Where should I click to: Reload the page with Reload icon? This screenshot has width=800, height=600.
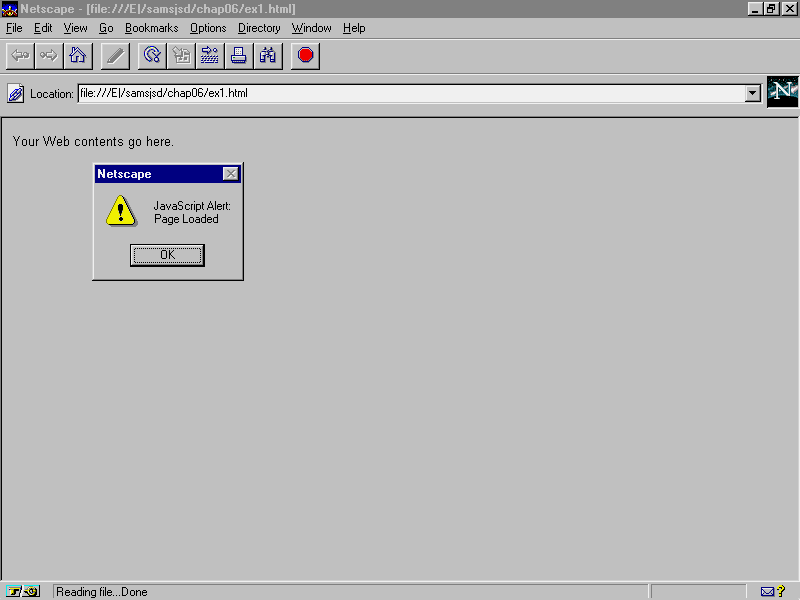[152, 55]
